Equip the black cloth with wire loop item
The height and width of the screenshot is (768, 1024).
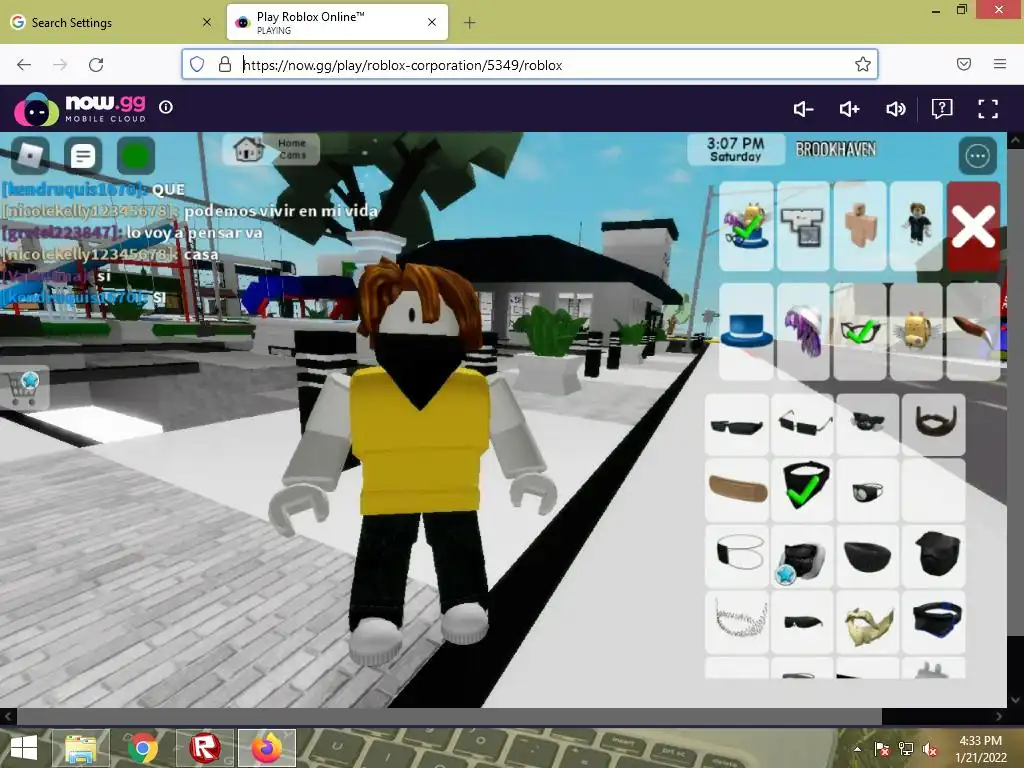click(x=737, y=556)
